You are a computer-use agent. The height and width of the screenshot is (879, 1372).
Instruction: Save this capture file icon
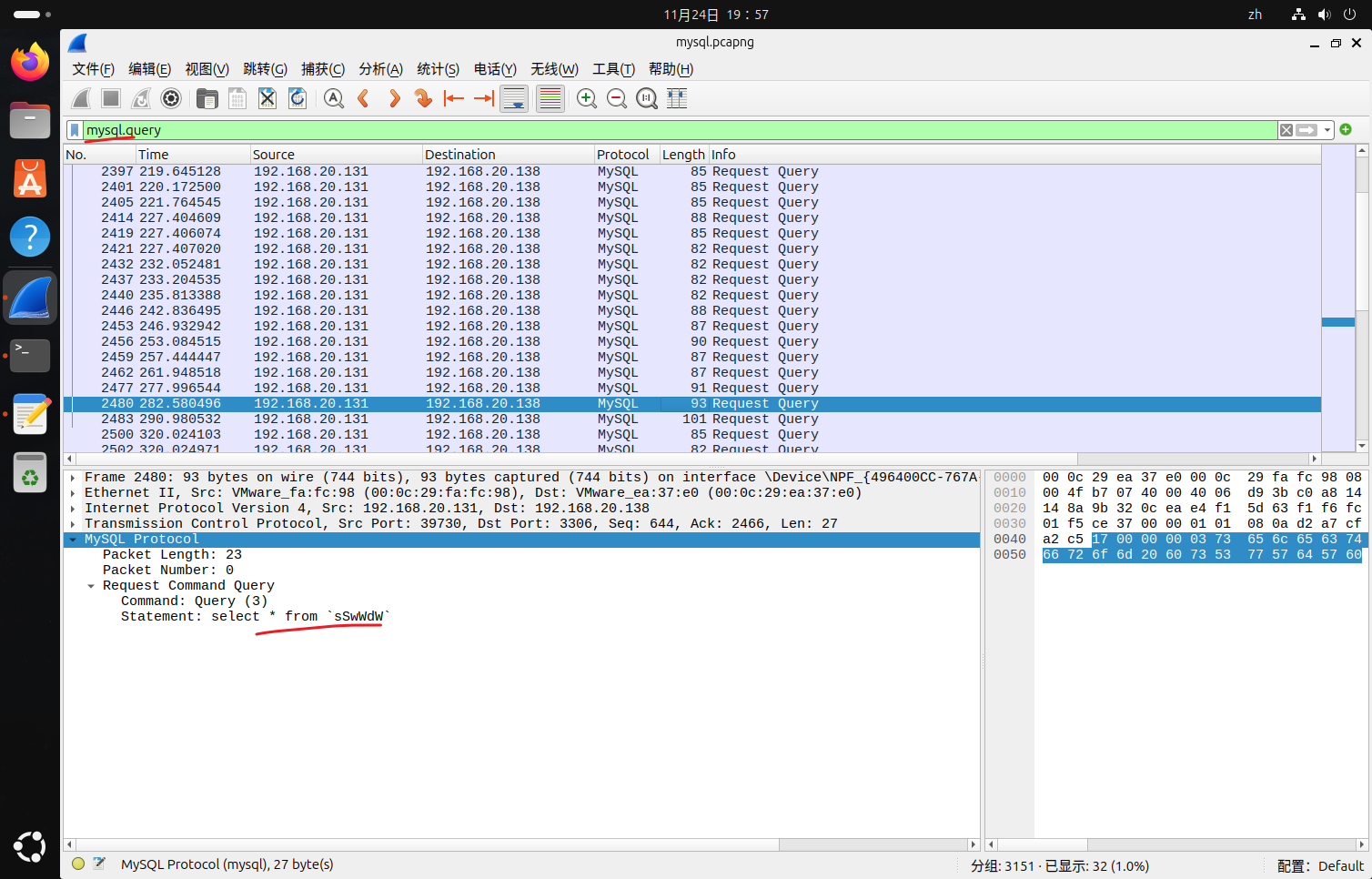point(237,98)
